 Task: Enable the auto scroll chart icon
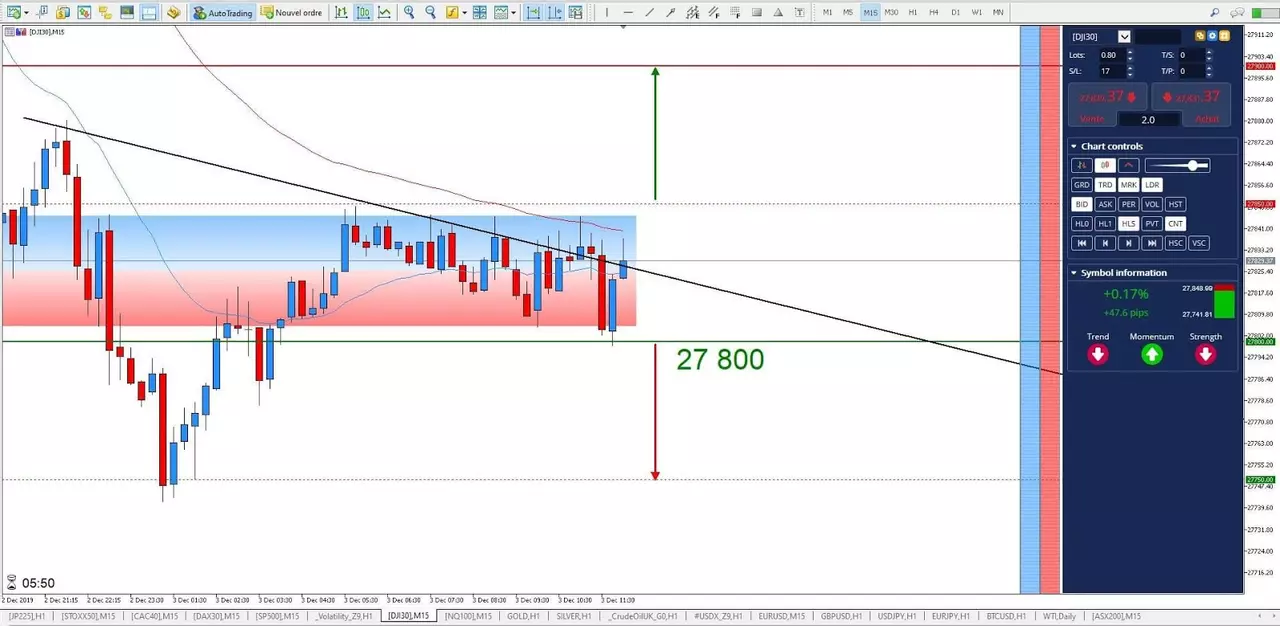533,13
